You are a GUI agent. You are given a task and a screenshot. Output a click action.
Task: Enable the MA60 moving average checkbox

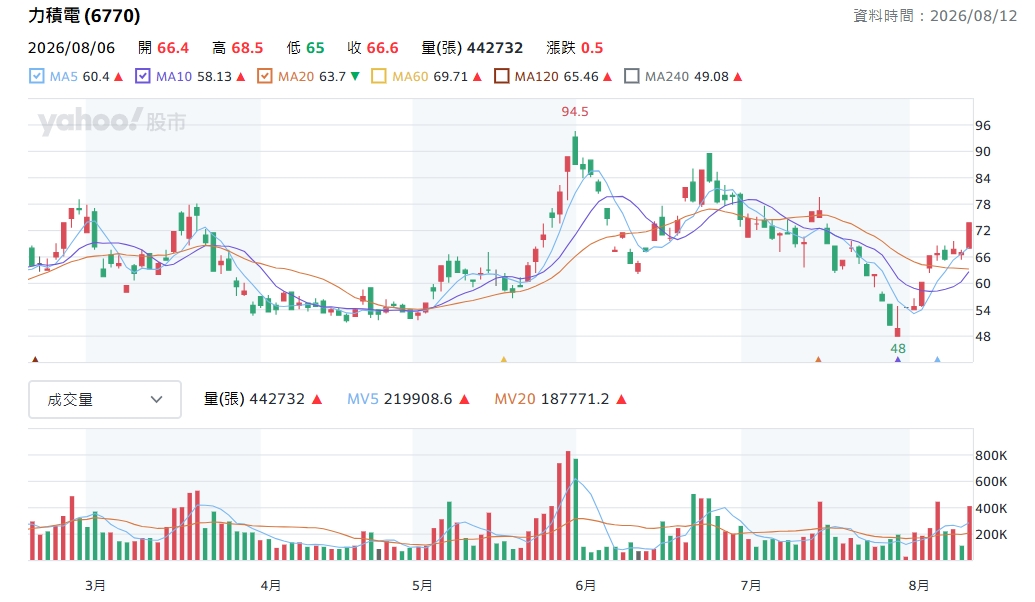tap(379, 77)
